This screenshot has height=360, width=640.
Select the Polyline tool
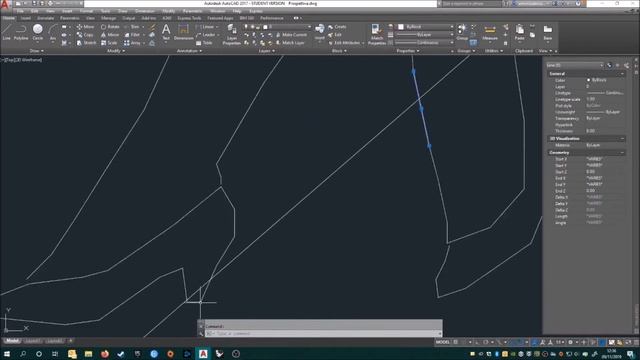pyautogui.click(x=21, y=32)
